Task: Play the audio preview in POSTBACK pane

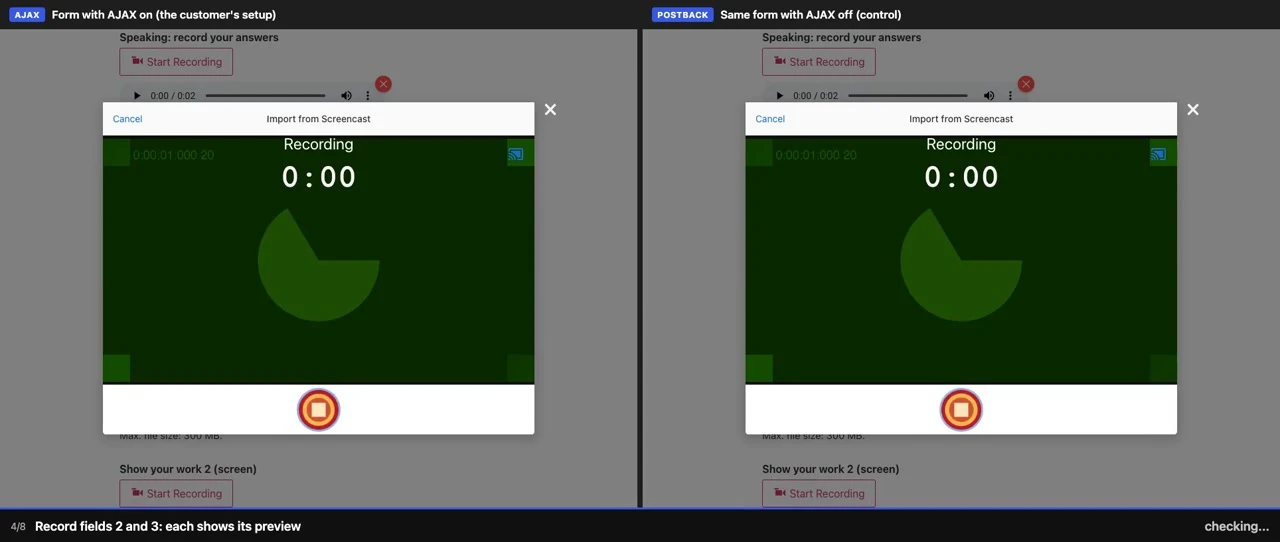Action: (x=780, y=96)
